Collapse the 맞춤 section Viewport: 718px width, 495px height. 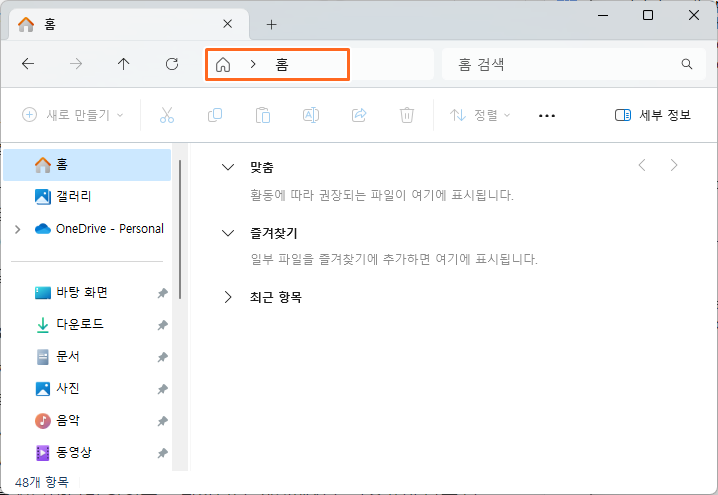pyautogui.click(x=228, y=167)
